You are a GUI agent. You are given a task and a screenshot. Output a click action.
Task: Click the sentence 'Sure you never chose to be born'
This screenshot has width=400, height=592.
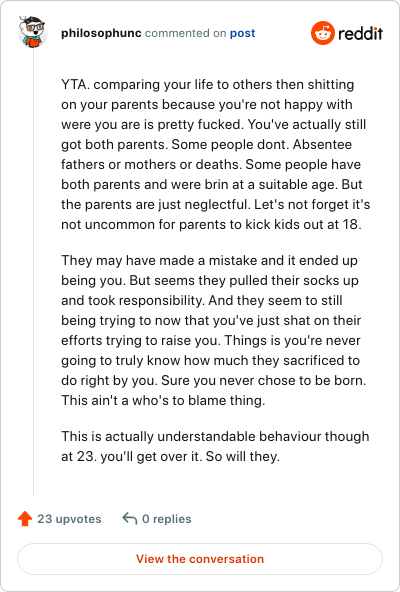pyautogui.click(x=264, y=380)
